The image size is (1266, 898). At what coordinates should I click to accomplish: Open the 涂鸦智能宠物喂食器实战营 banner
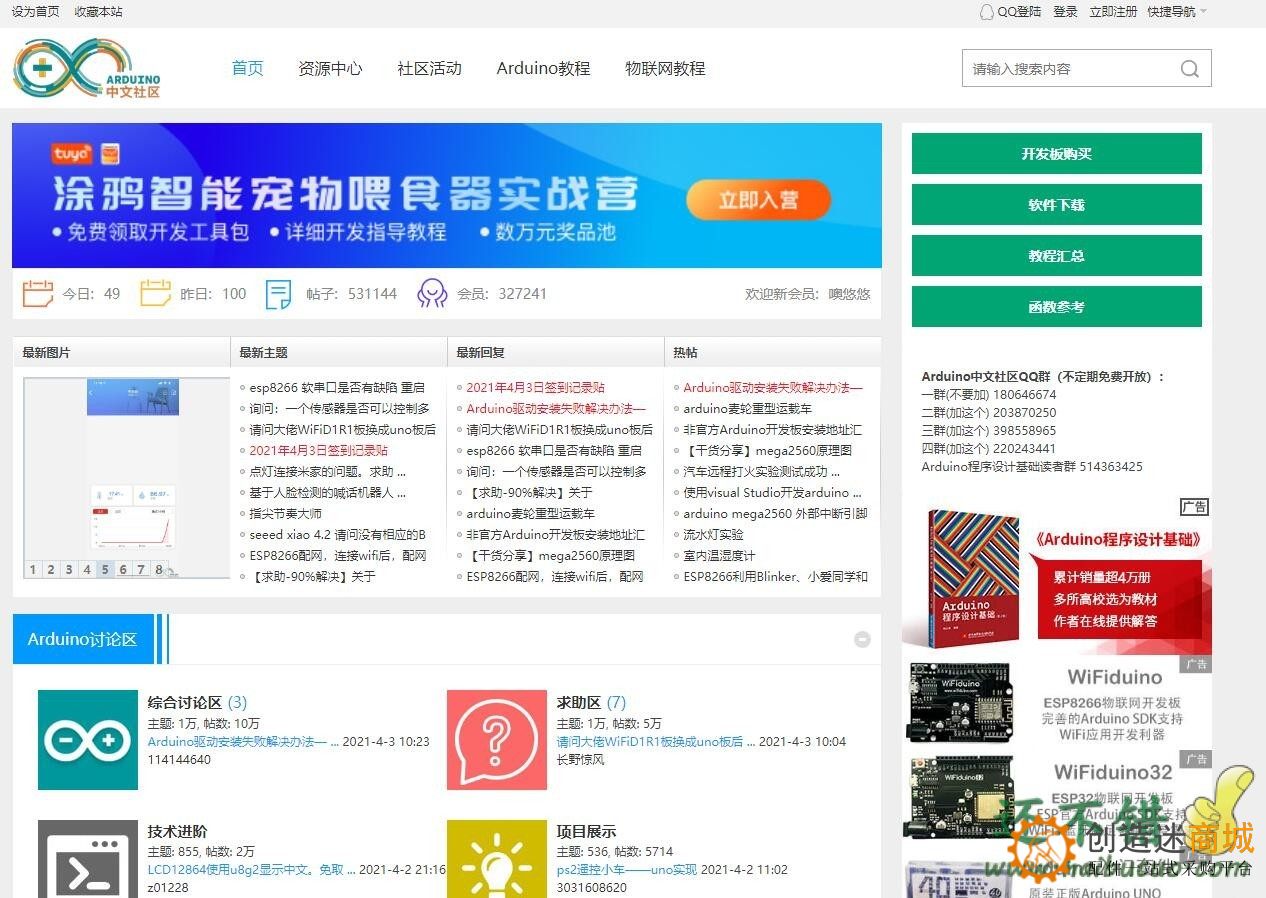[x=447, y=196]
